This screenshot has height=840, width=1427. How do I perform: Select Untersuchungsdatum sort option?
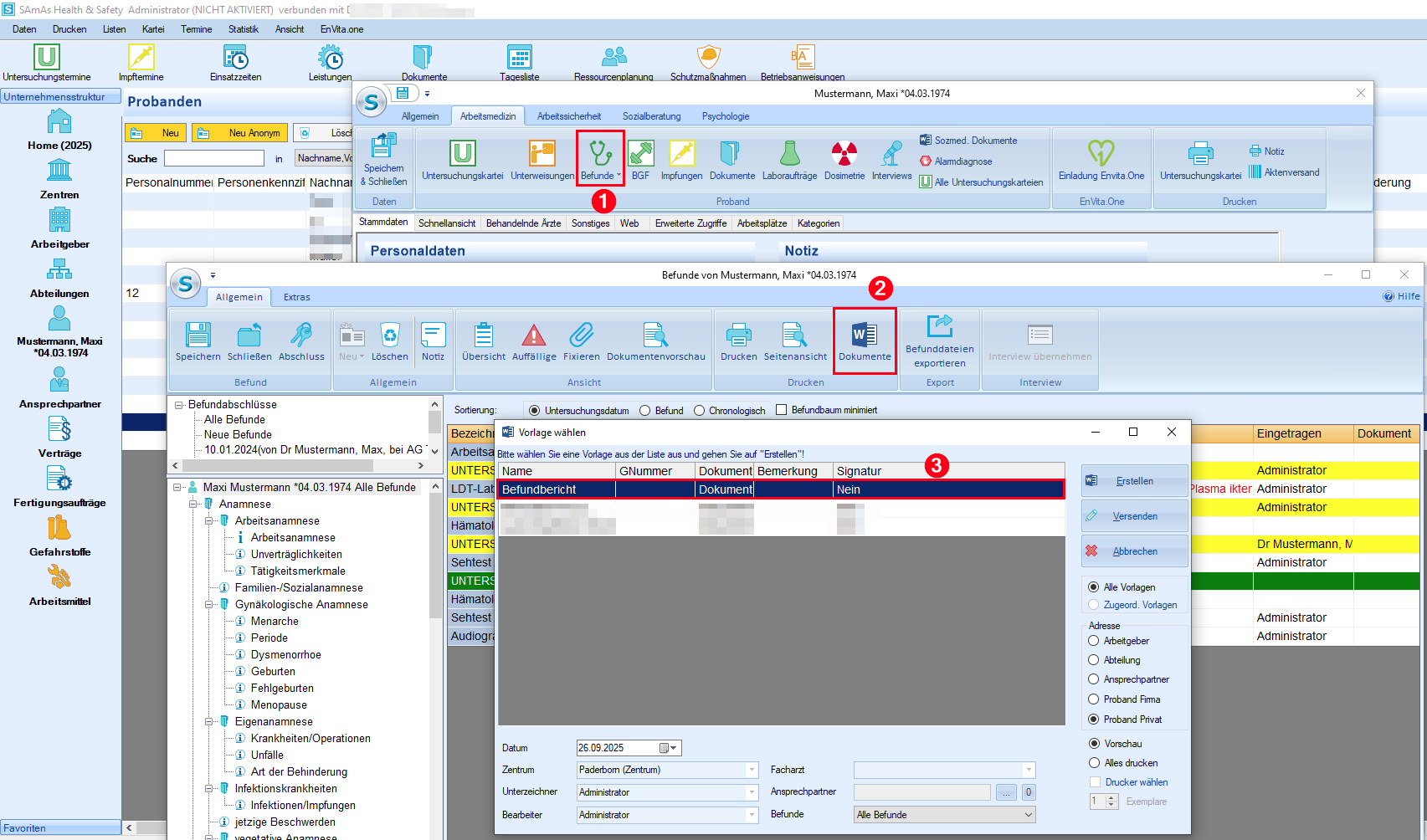(535, 411)
